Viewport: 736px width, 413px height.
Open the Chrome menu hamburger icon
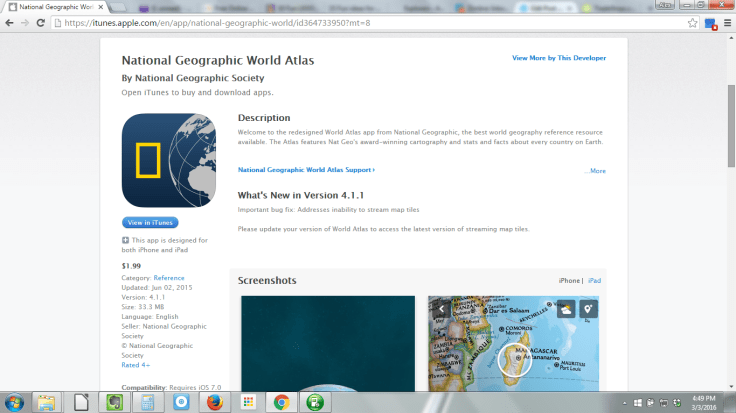pyautogui.click(x=727, y=23)
